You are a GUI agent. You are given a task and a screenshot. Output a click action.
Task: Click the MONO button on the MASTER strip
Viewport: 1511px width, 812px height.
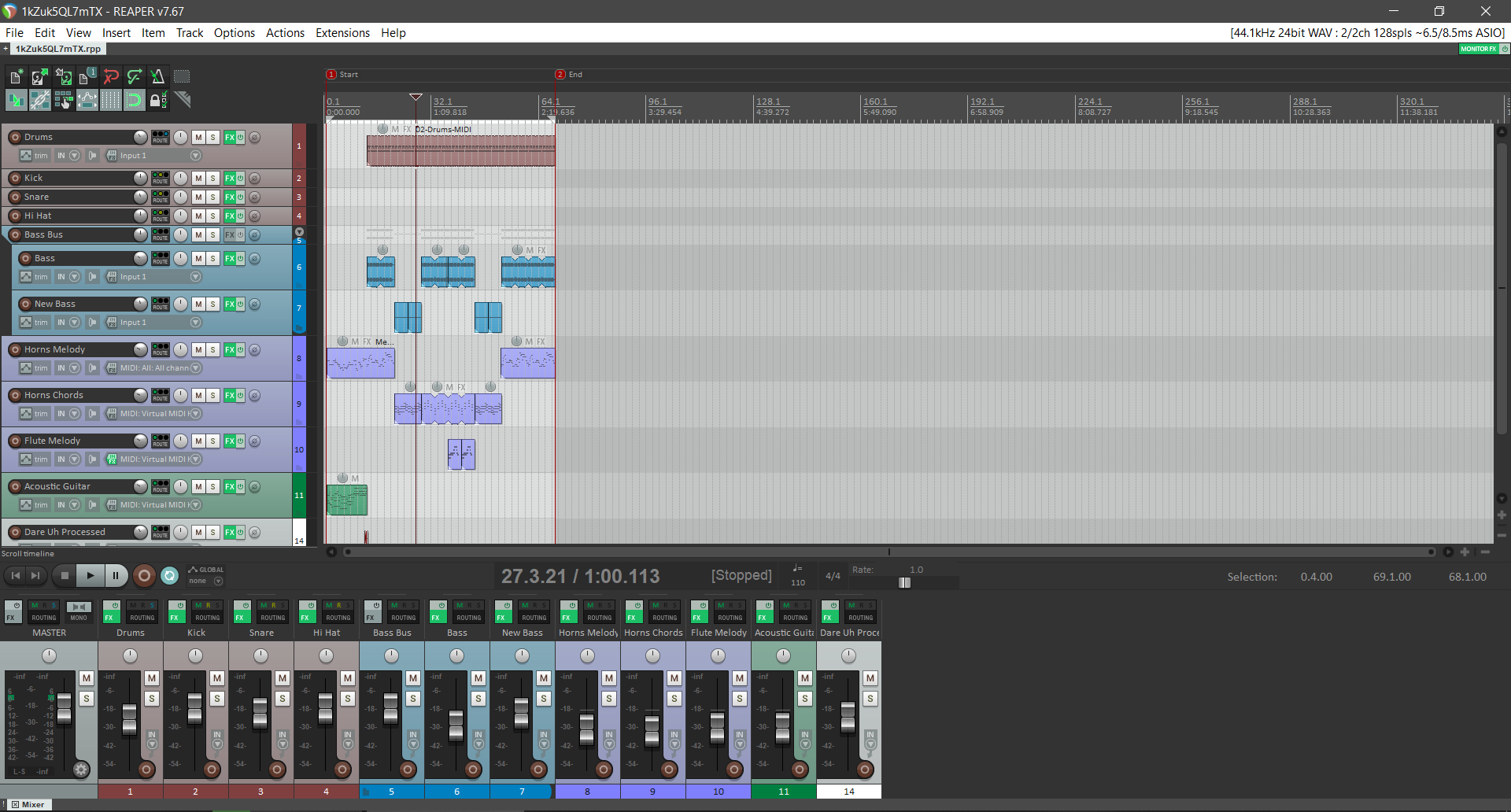click(79, 611)
